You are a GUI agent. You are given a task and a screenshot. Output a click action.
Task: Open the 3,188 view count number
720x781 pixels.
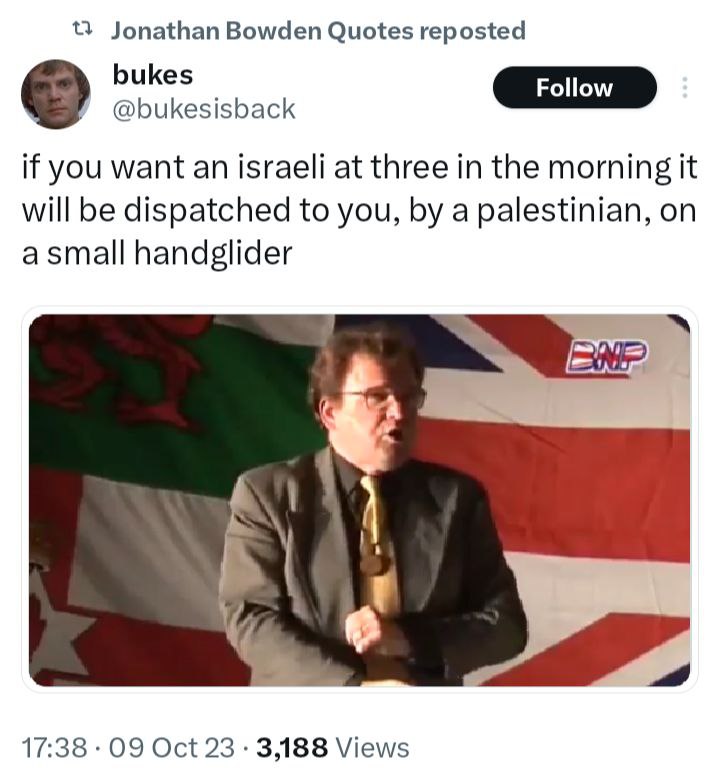(x=292, y=747)
